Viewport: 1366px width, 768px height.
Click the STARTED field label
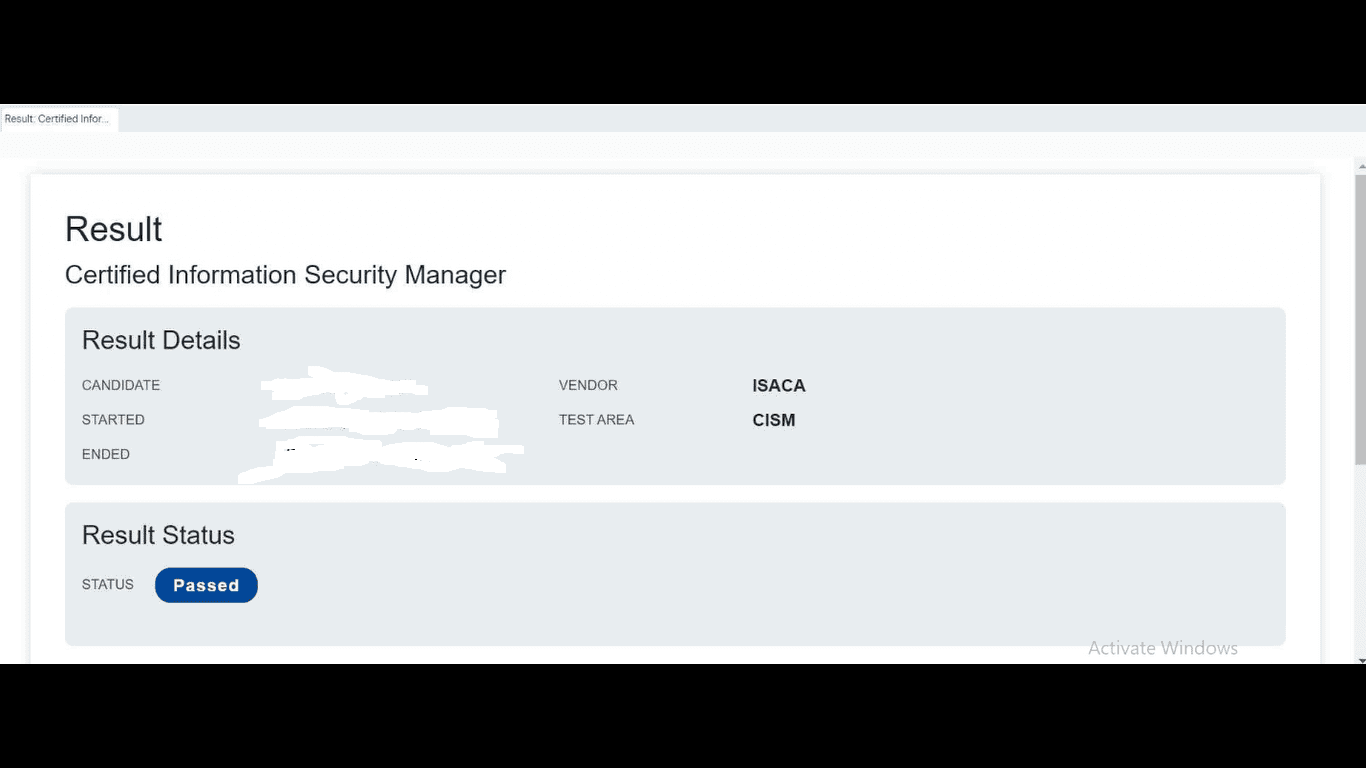coord(113,420)
